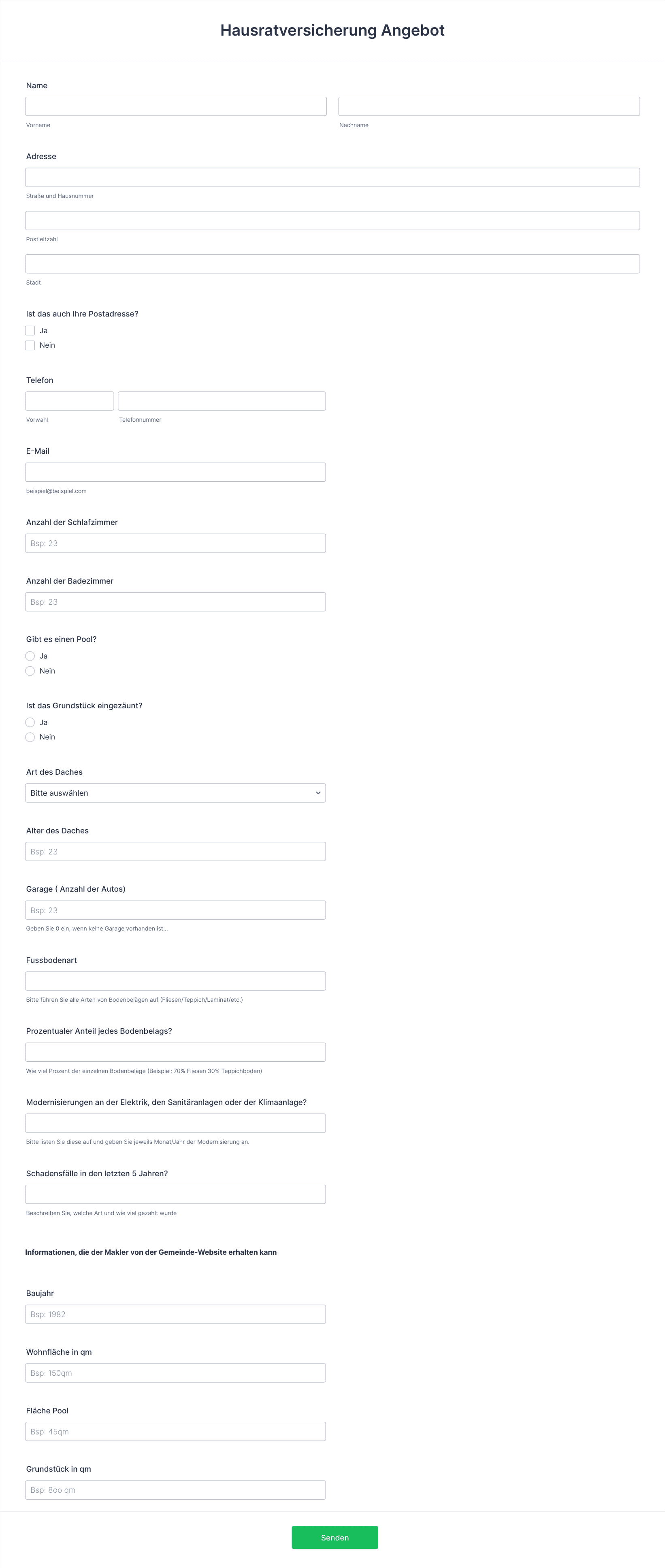Select Nein for Gibt es einen Pool
Image resolution: width=665 pixels, height=1568 pixels.
(30, 671)
